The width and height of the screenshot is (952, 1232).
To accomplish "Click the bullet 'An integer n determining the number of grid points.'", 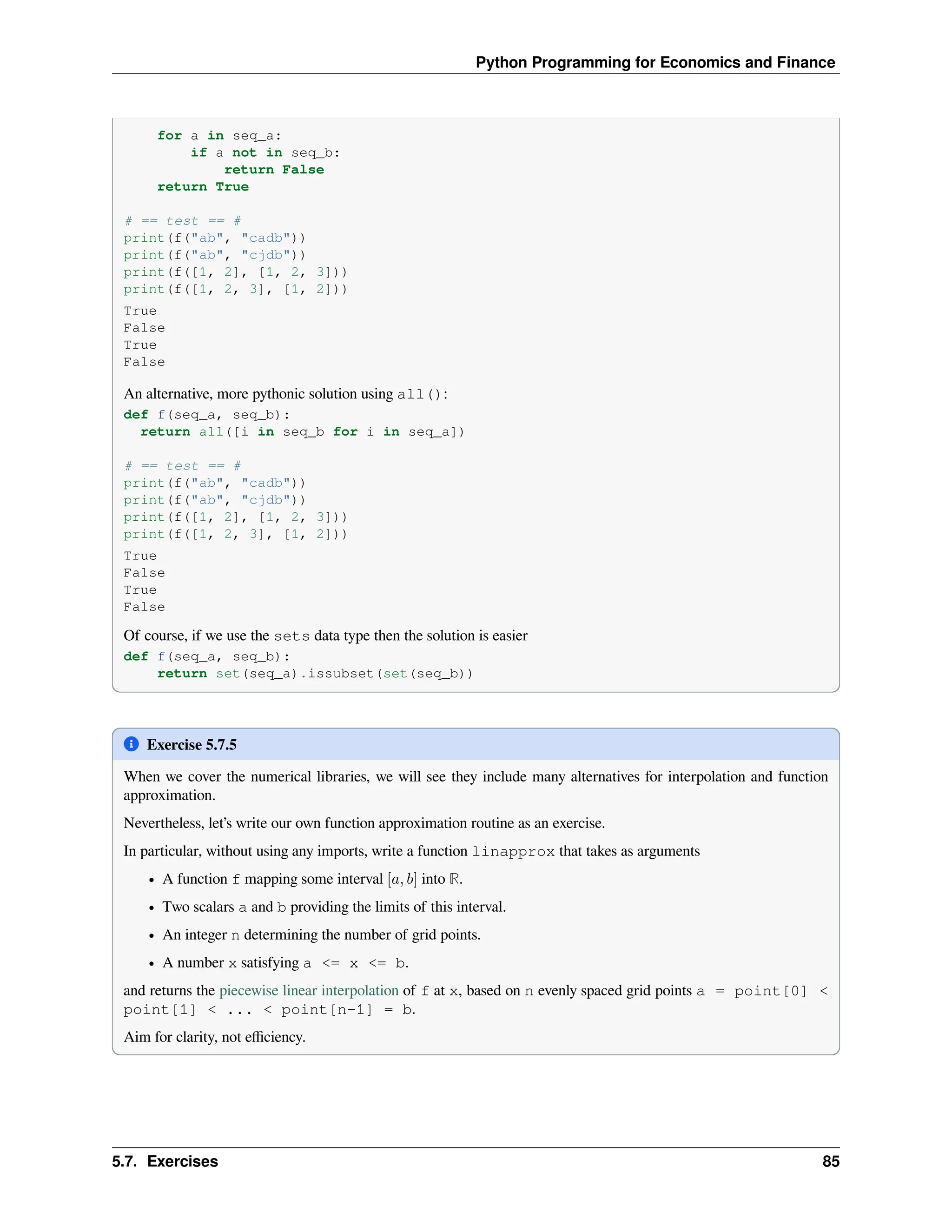I will (322, 935).
